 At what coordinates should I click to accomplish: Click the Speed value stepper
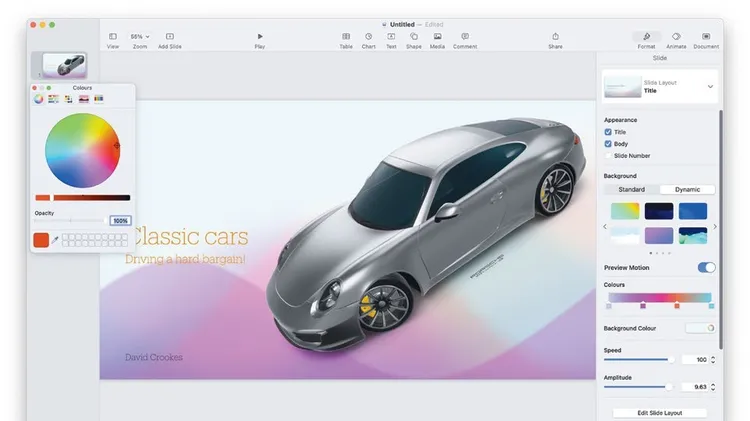click(713, 359)
